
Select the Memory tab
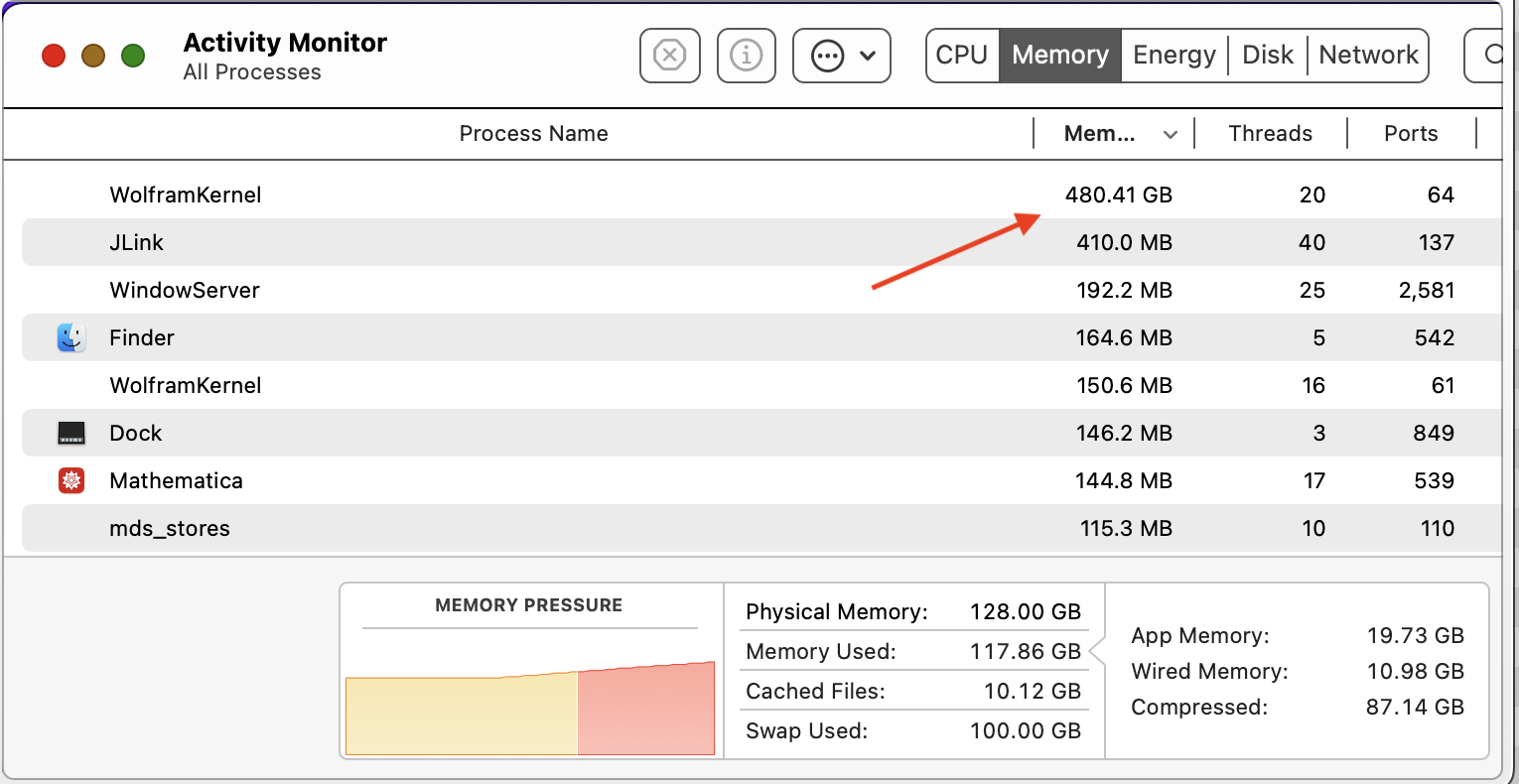tap(1059, 56)
